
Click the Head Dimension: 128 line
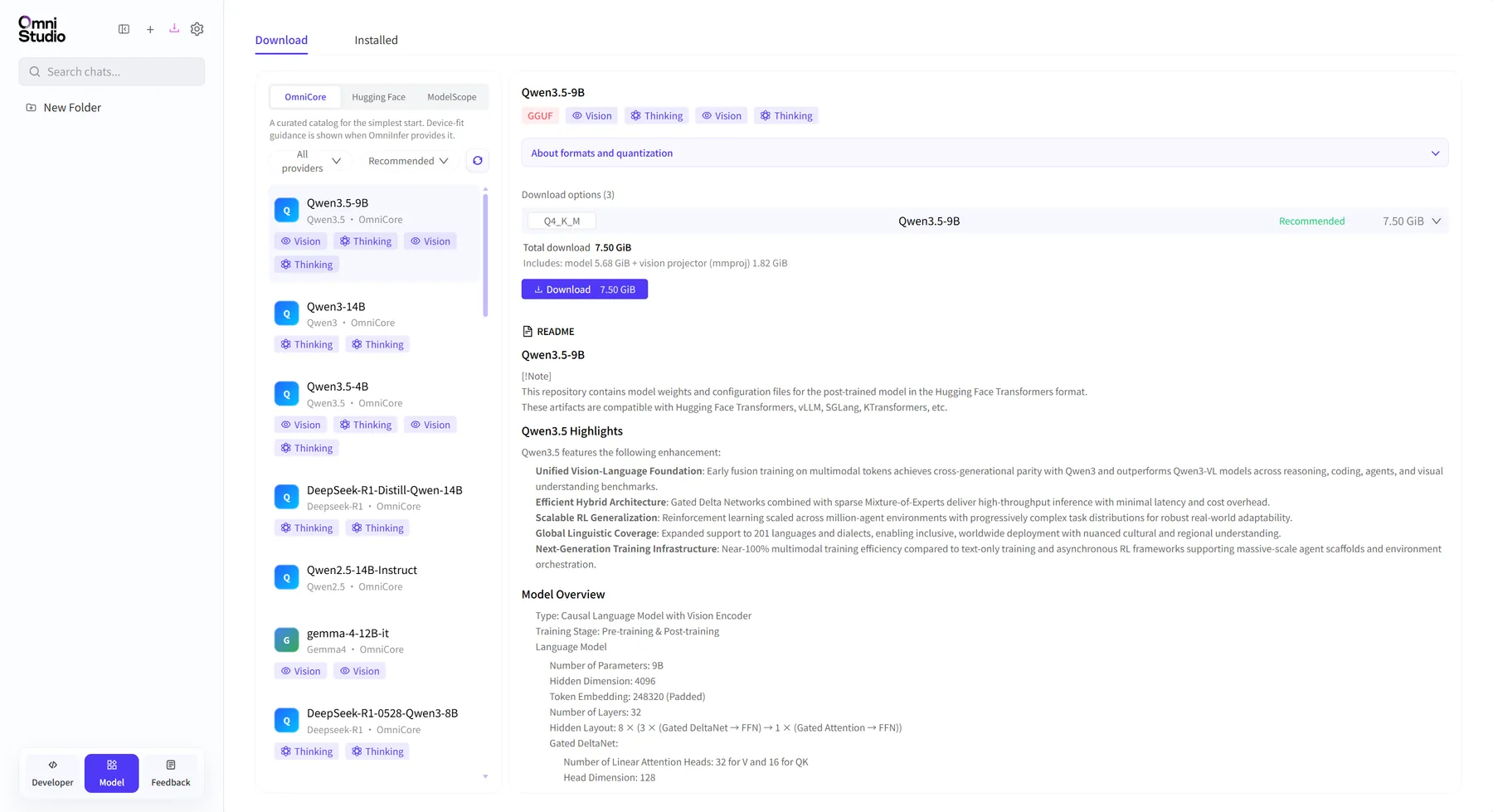point(610,778)
